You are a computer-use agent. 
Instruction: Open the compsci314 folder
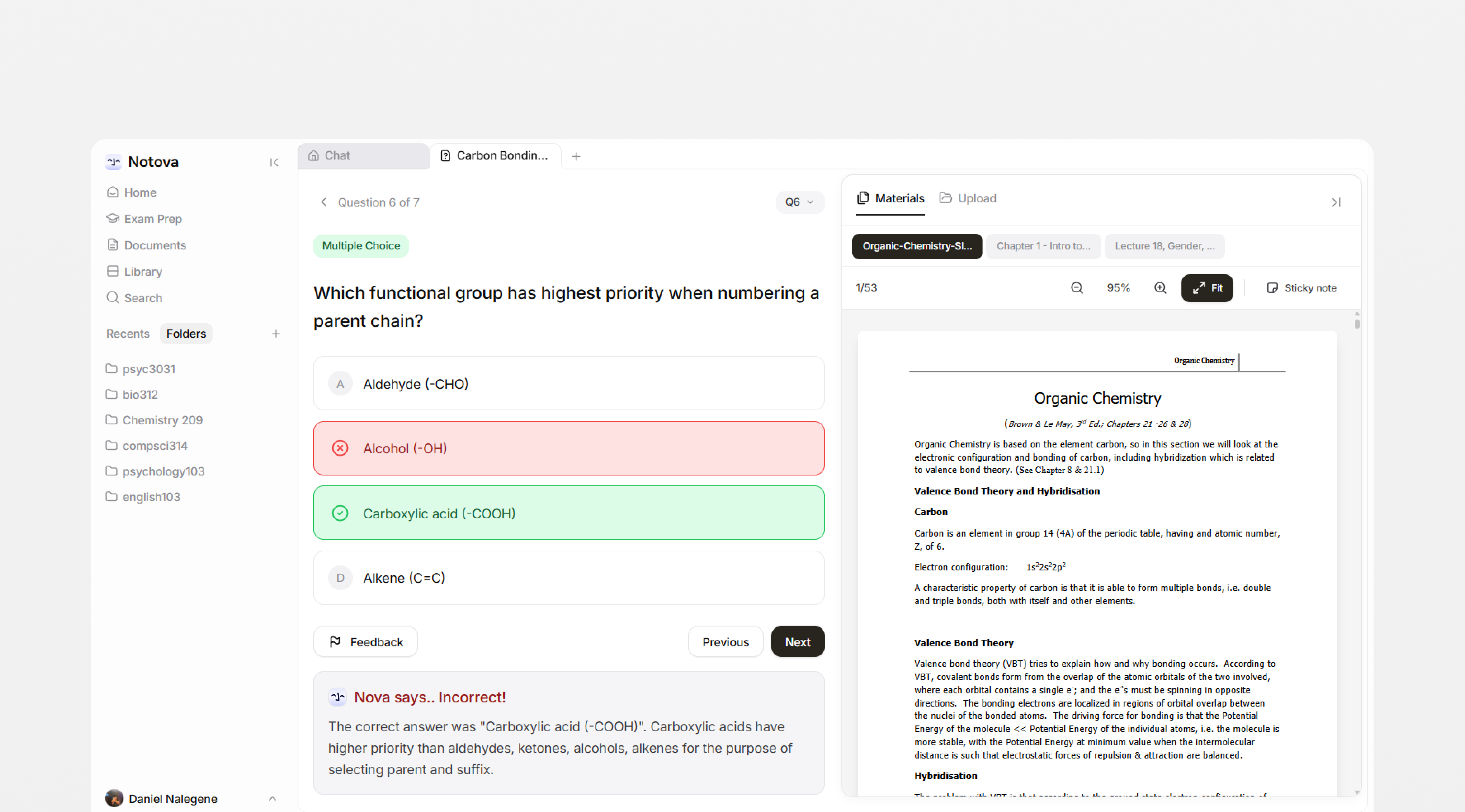[x=147, y=446]
